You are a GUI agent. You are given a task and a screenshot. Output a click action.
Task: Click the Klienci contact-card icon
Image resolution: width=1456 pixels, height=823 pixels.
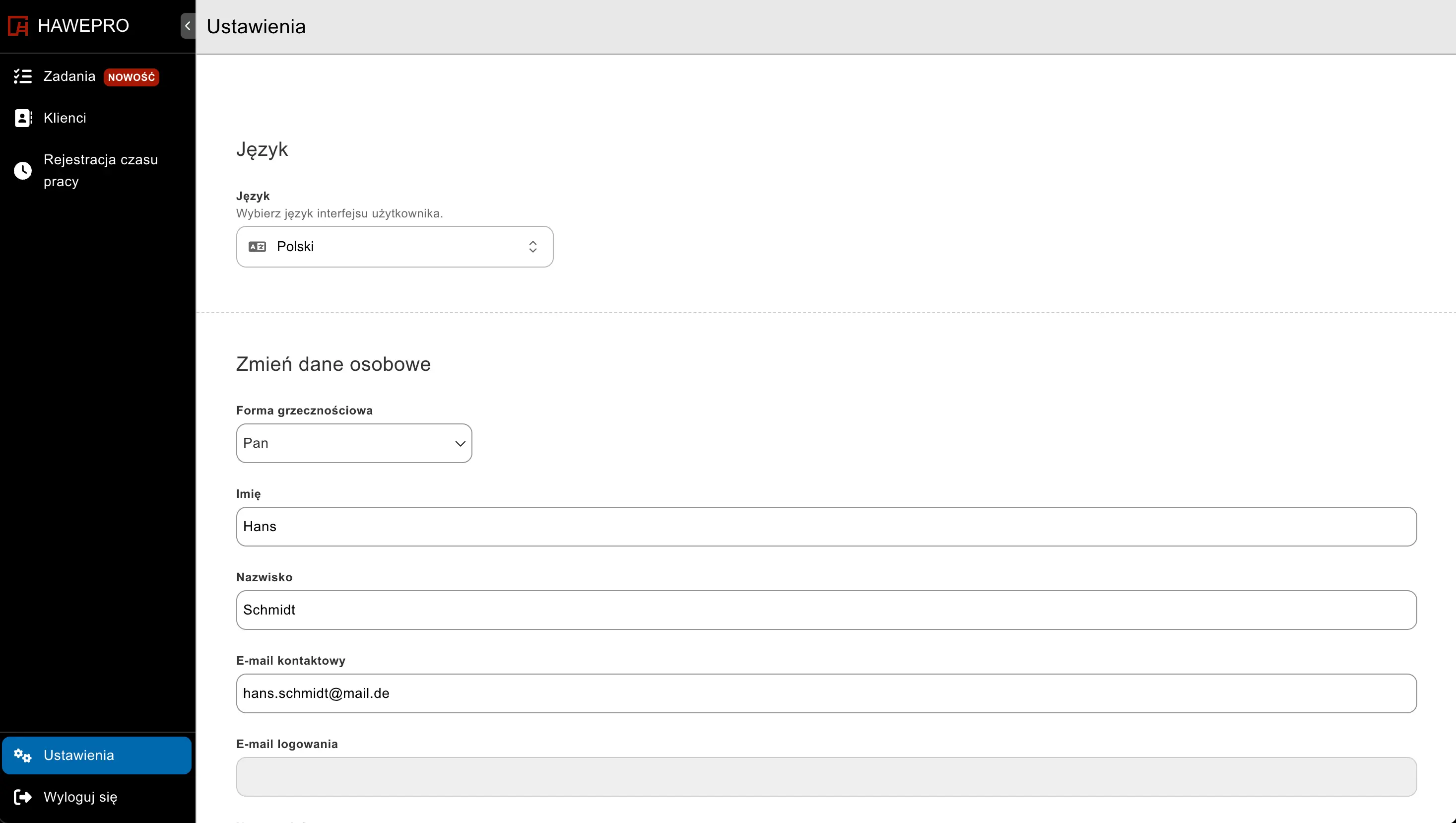(23, 118)
